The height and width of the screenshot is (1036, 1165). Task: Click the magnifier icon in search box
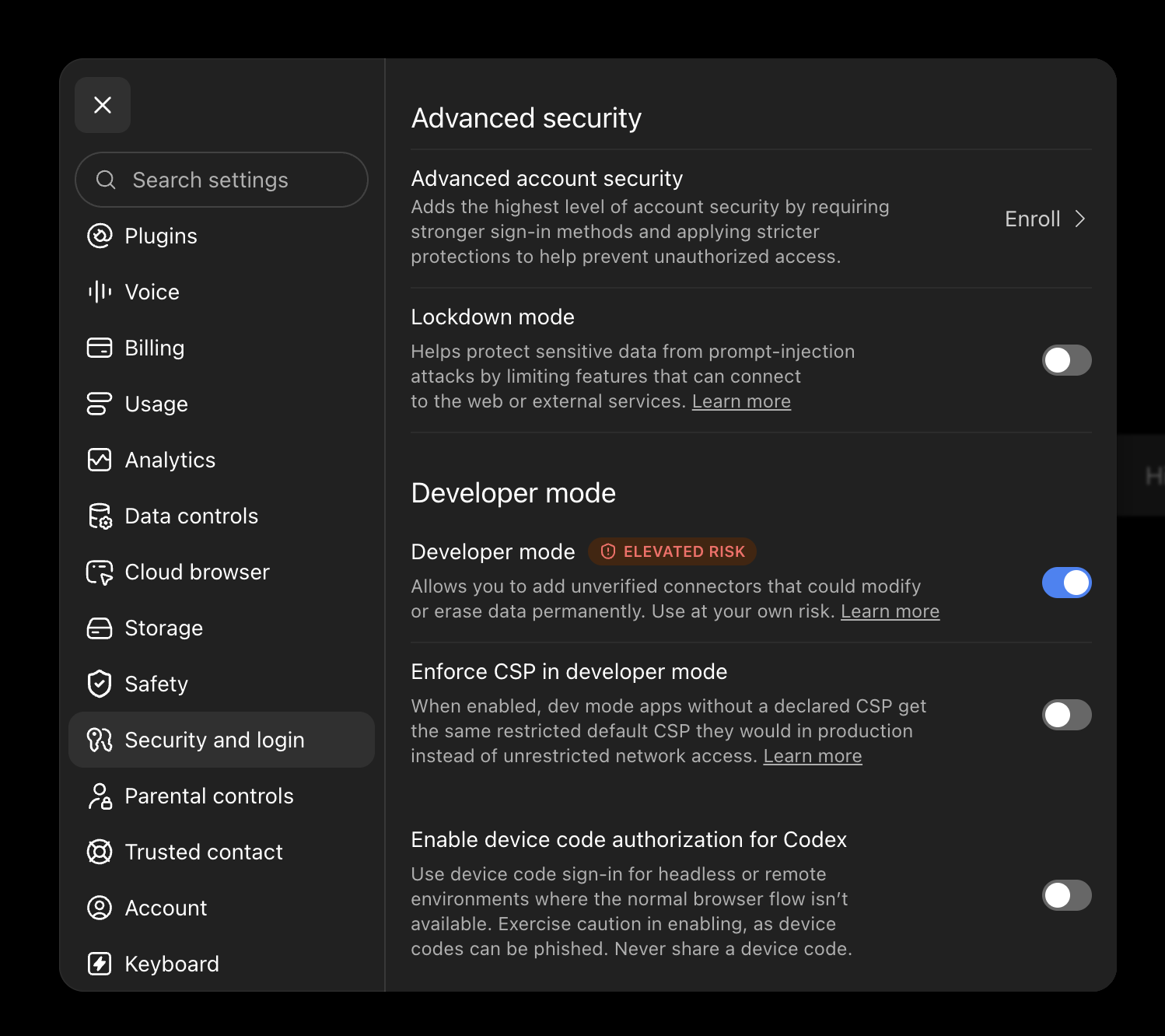click(106, 180)
